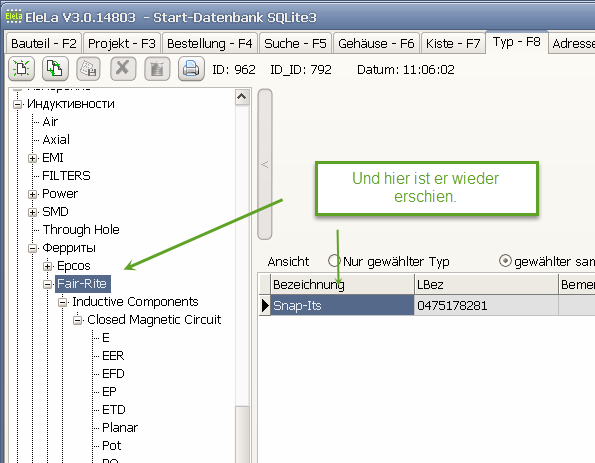Collapse the side panel with the '<' handle
The image size is (595, 463).
(265, 164)
